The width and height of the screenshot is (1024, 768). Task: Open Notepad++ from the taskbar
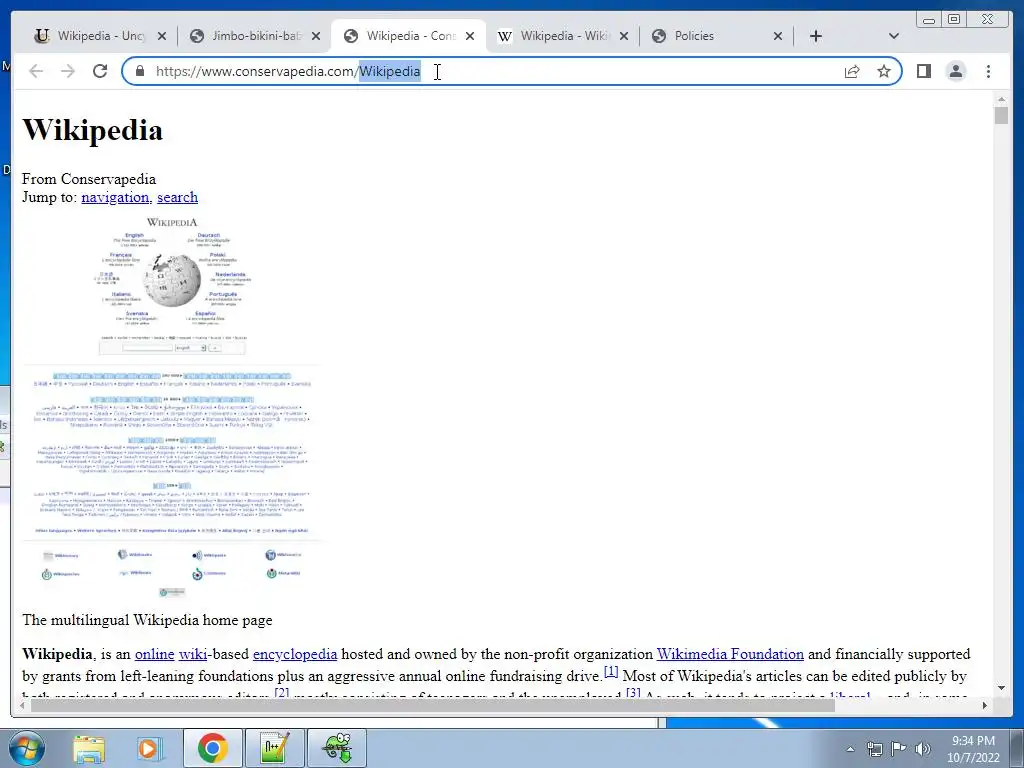point(275,748)
